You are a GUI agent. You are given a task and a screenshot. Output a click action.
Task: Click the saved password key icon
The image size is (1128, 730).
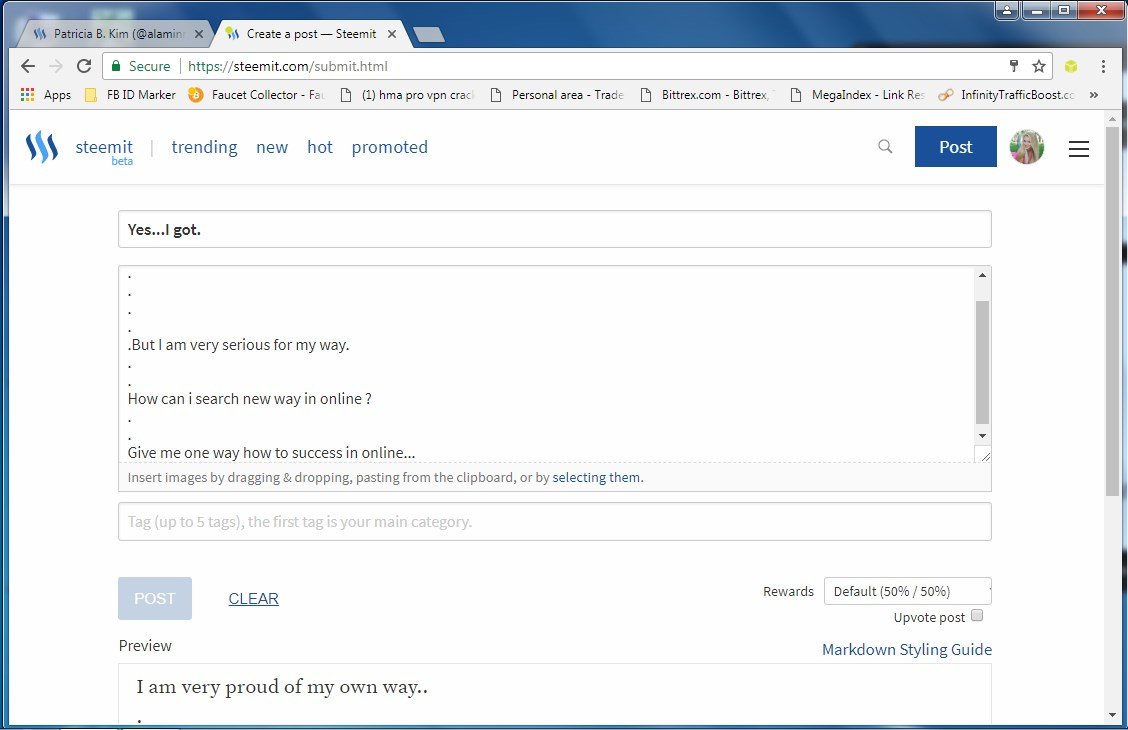pos(1014,66)
